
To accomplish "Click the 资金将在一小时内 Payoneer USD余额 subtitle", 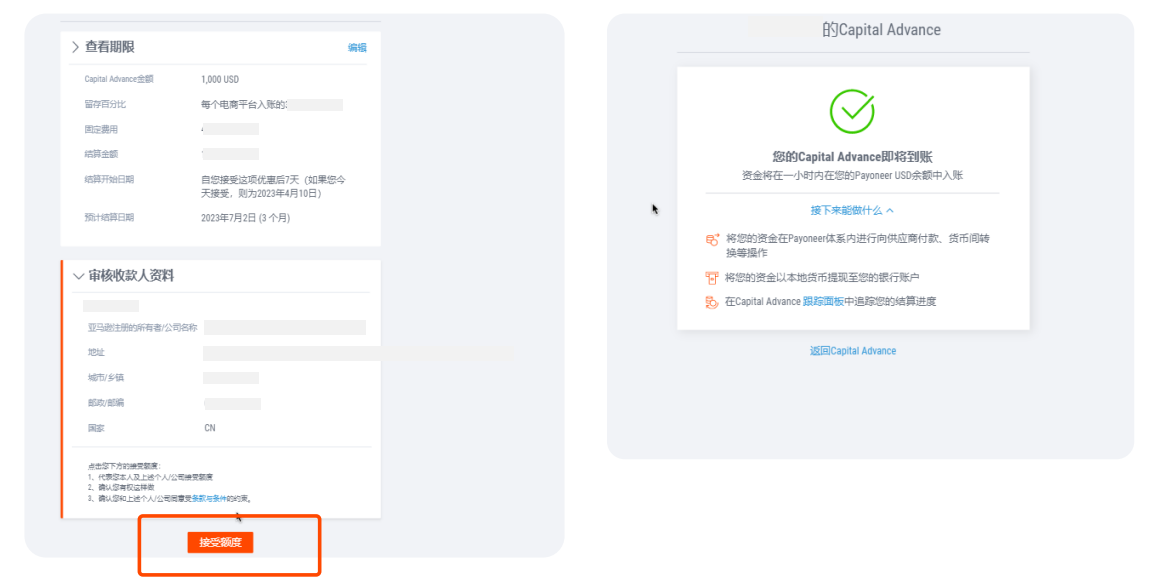I will tap(852, 176).
